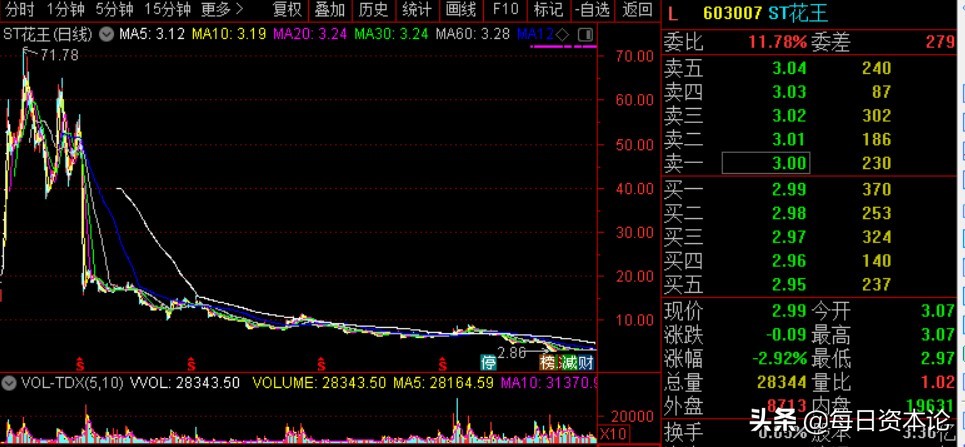The height and width of the screenshot is (447, 965).
Task: Click the 财 financial report badge
Action: 587,361
